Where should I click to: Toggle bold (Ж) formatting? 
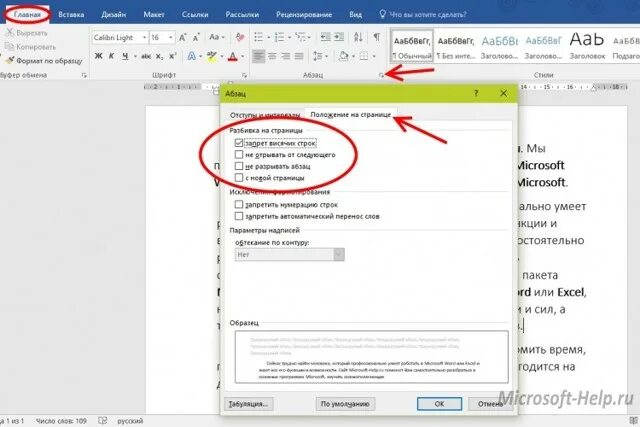(98, 56)
